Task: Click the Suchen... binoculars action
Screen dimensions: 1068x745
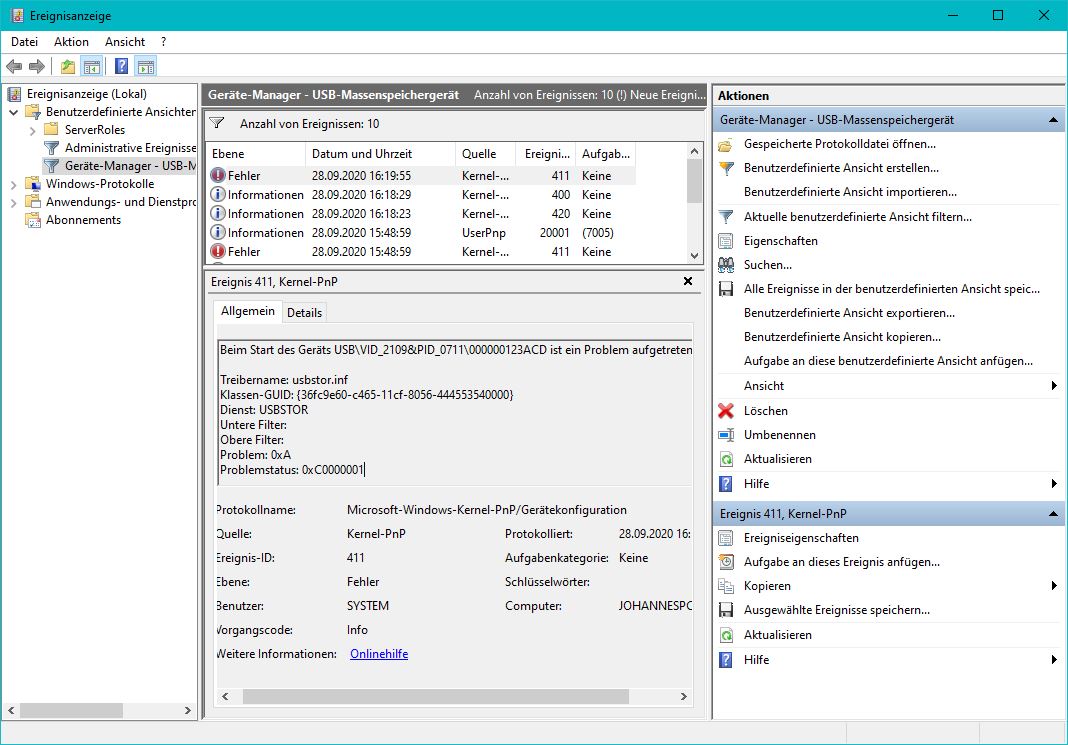Action: coord(768,264)
